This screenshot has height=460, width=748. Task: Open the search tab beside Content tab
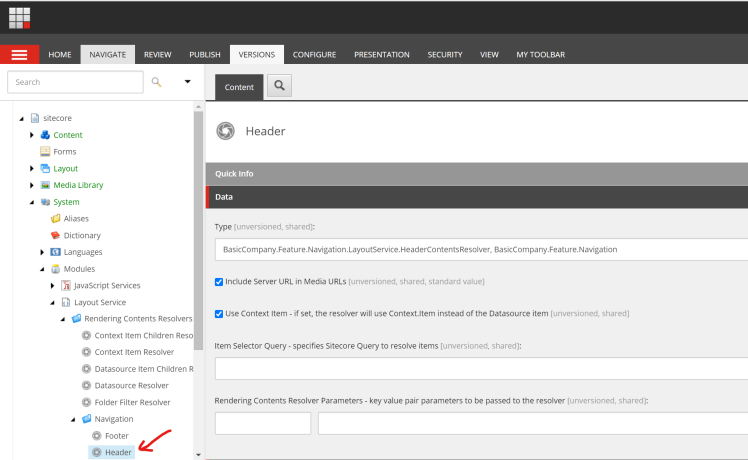[x=280, y=87]
